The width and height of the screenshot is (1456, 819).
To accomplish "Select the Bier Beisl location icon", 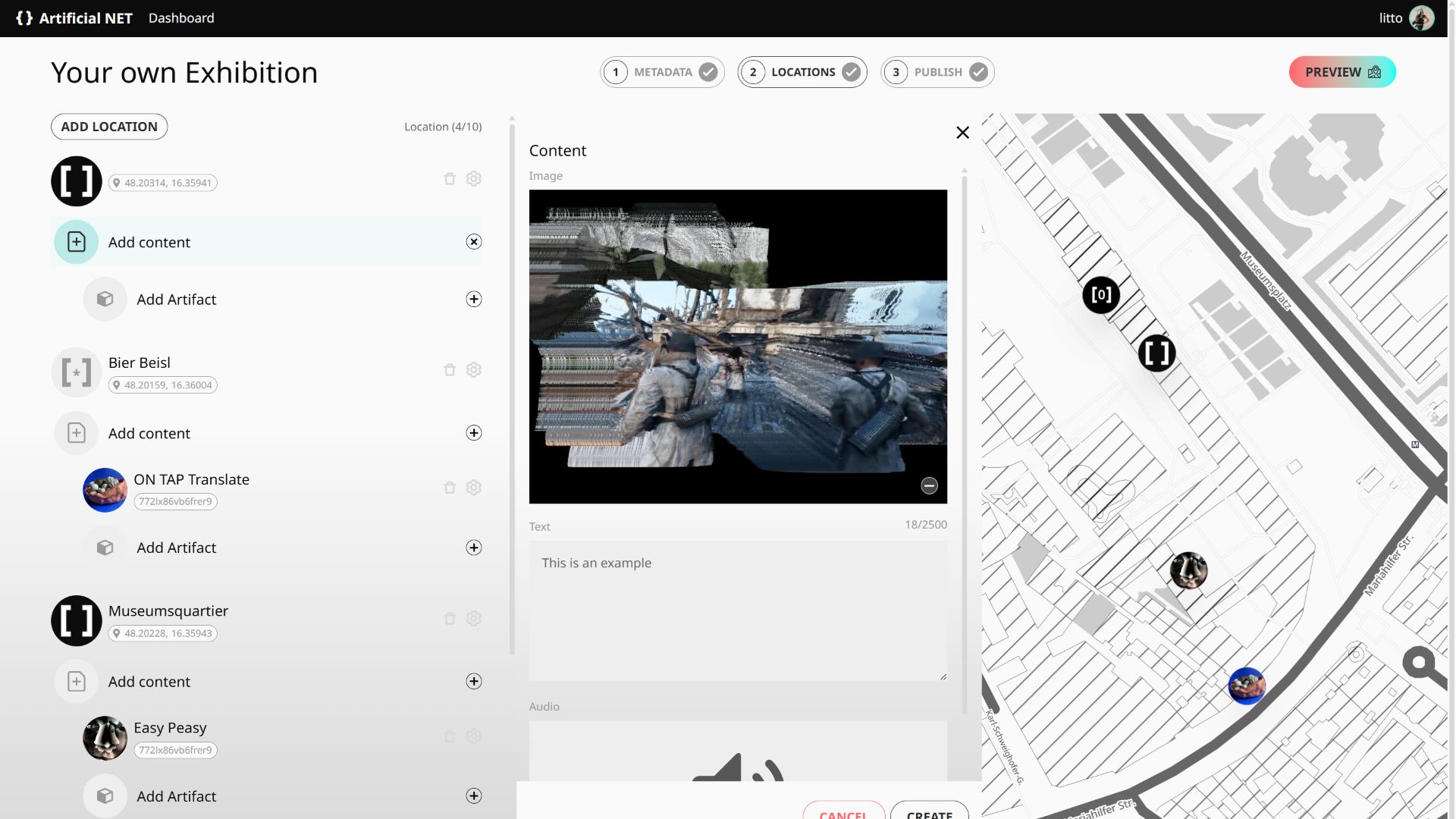I will pos(77,372).
